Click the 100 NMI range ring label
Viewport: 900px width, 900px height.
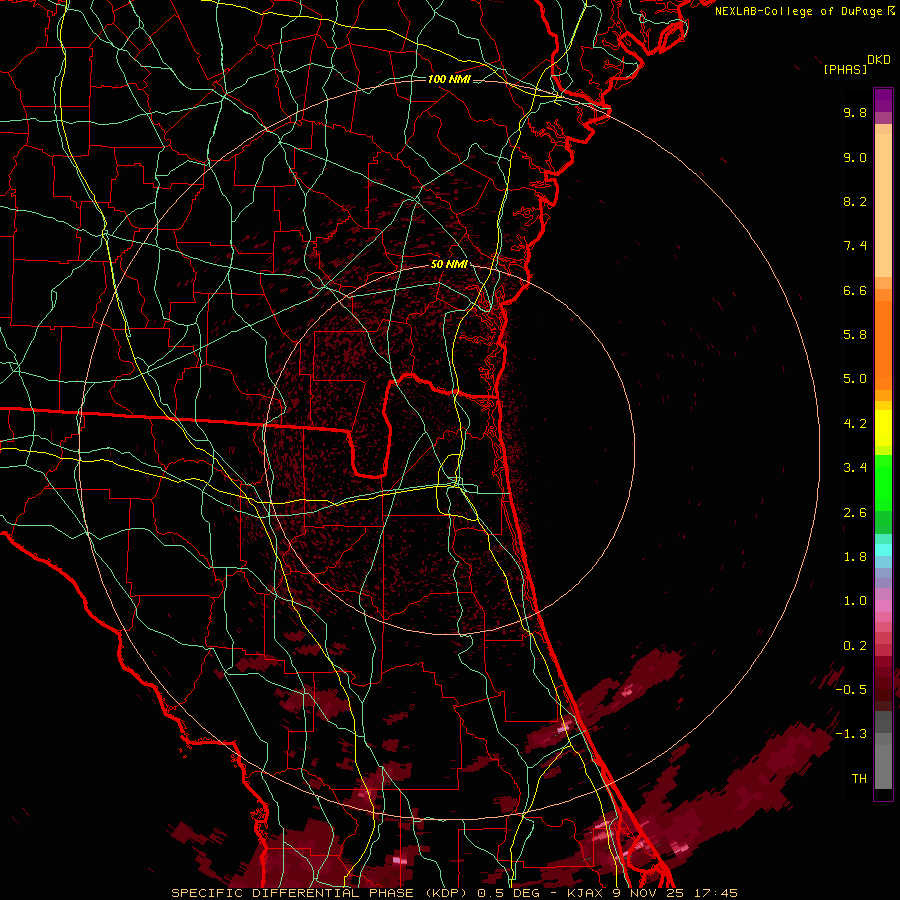(449, 79)
